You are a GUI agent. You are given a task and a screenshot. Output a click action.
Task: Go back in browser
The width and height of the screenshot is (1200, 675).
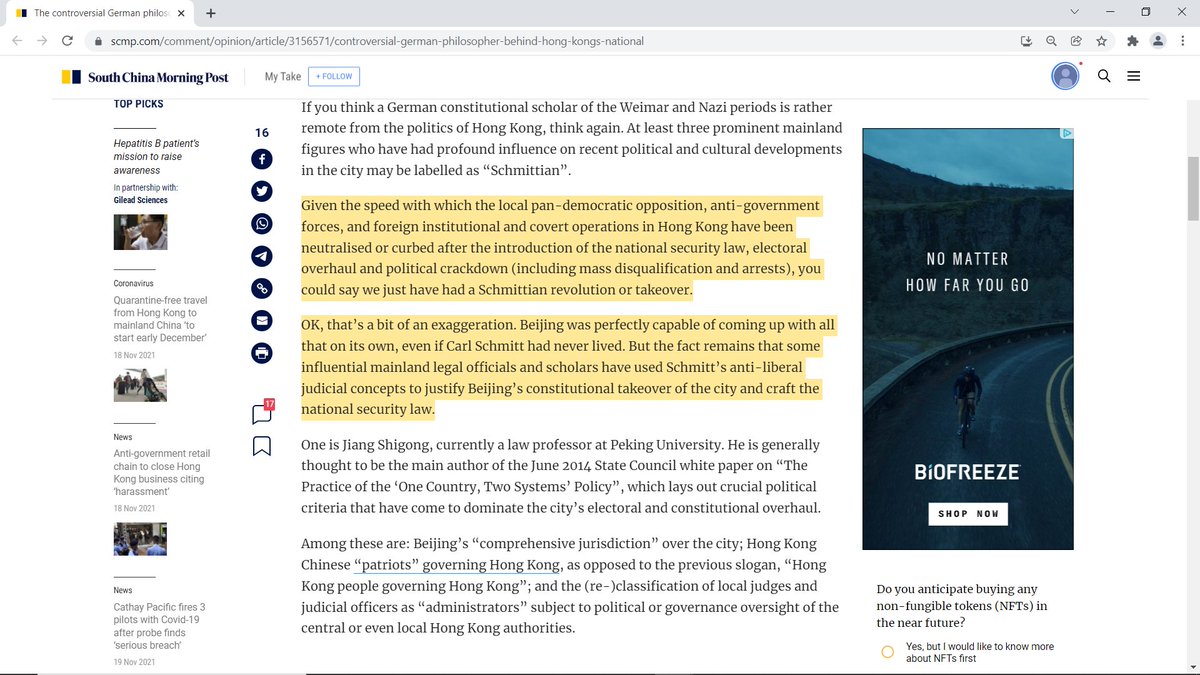pyautogui.click(x=16, y=41)
